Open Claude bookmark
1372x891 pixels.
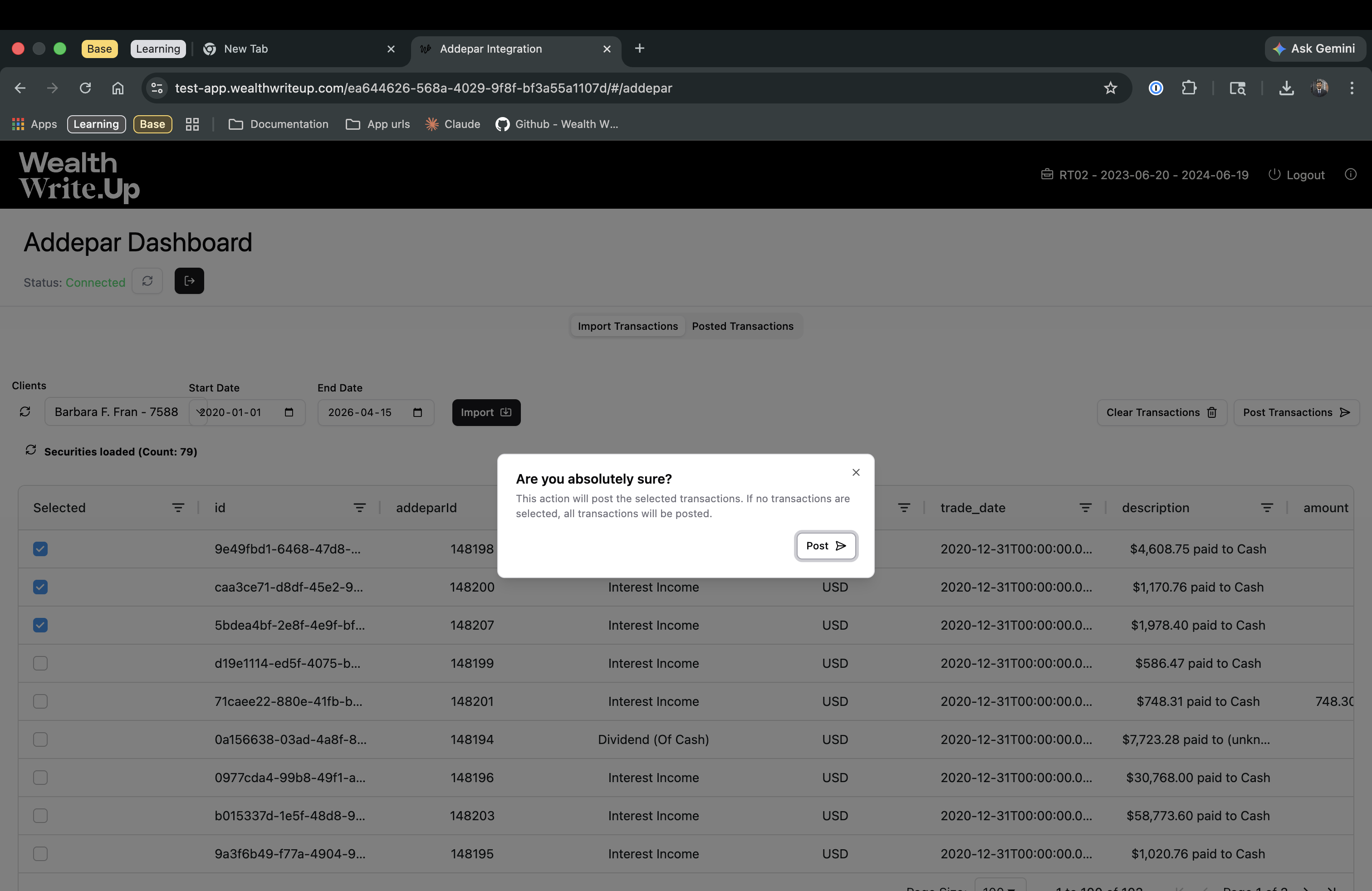coord(452,124)
